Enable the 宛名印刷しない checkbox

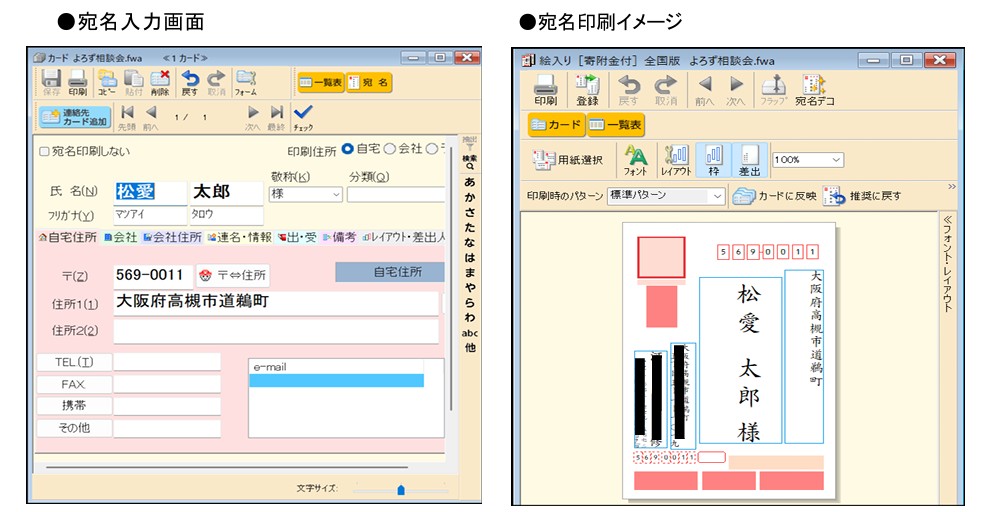[x=44, y=152]
